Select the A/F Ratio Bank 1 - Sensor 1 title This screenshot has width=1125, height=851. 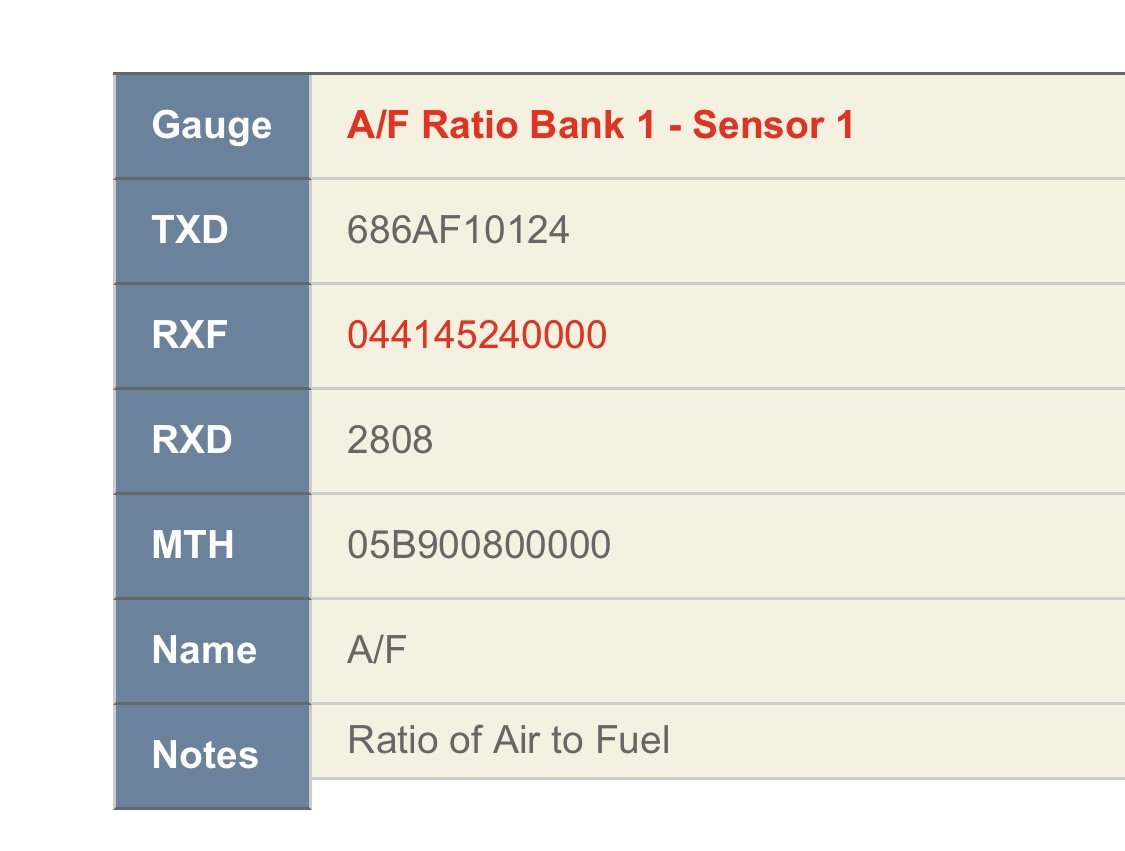[601, 125]
